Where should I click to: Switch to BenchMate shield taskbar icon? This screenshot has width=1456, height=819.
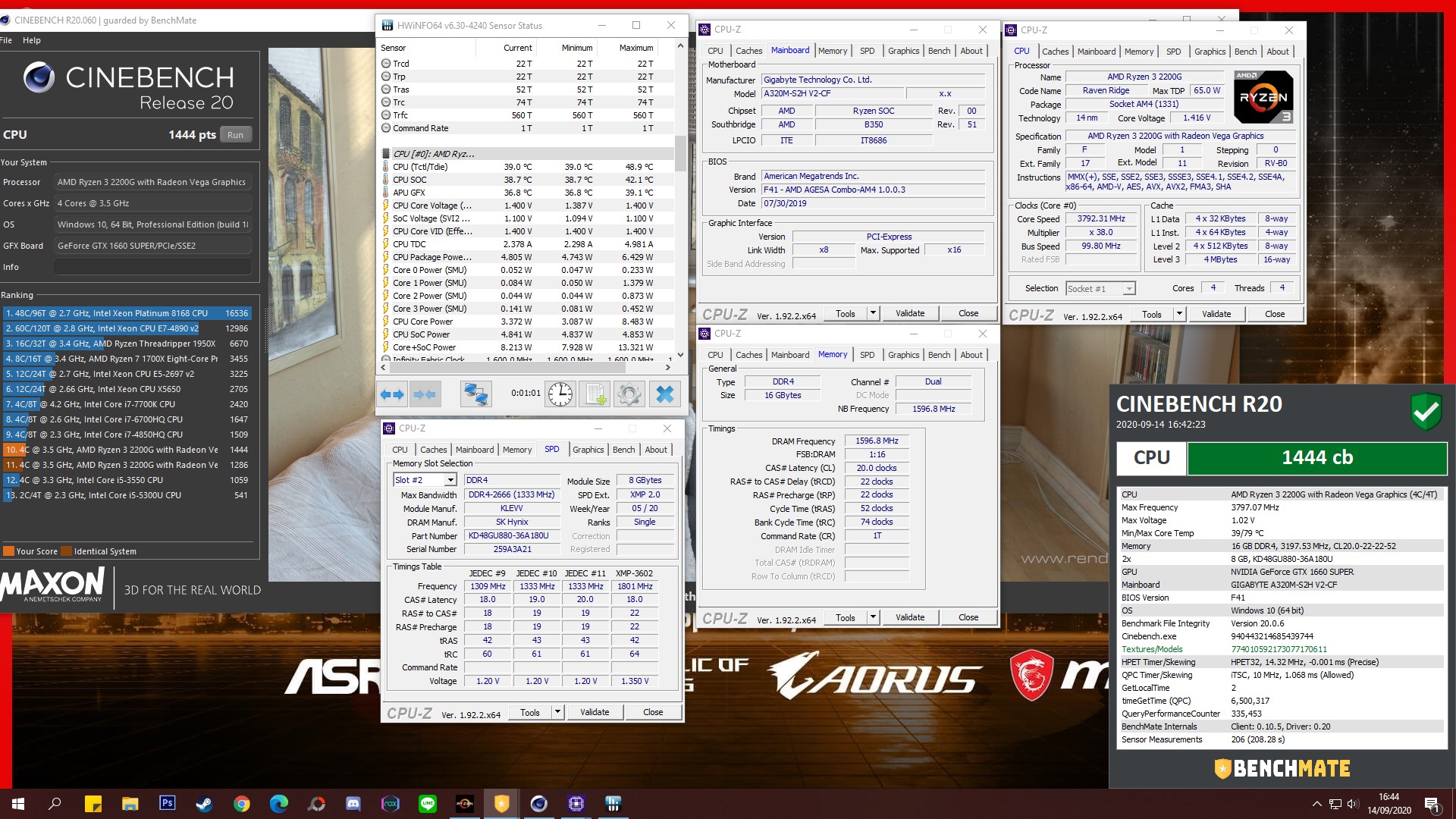[x=501, y=804]
